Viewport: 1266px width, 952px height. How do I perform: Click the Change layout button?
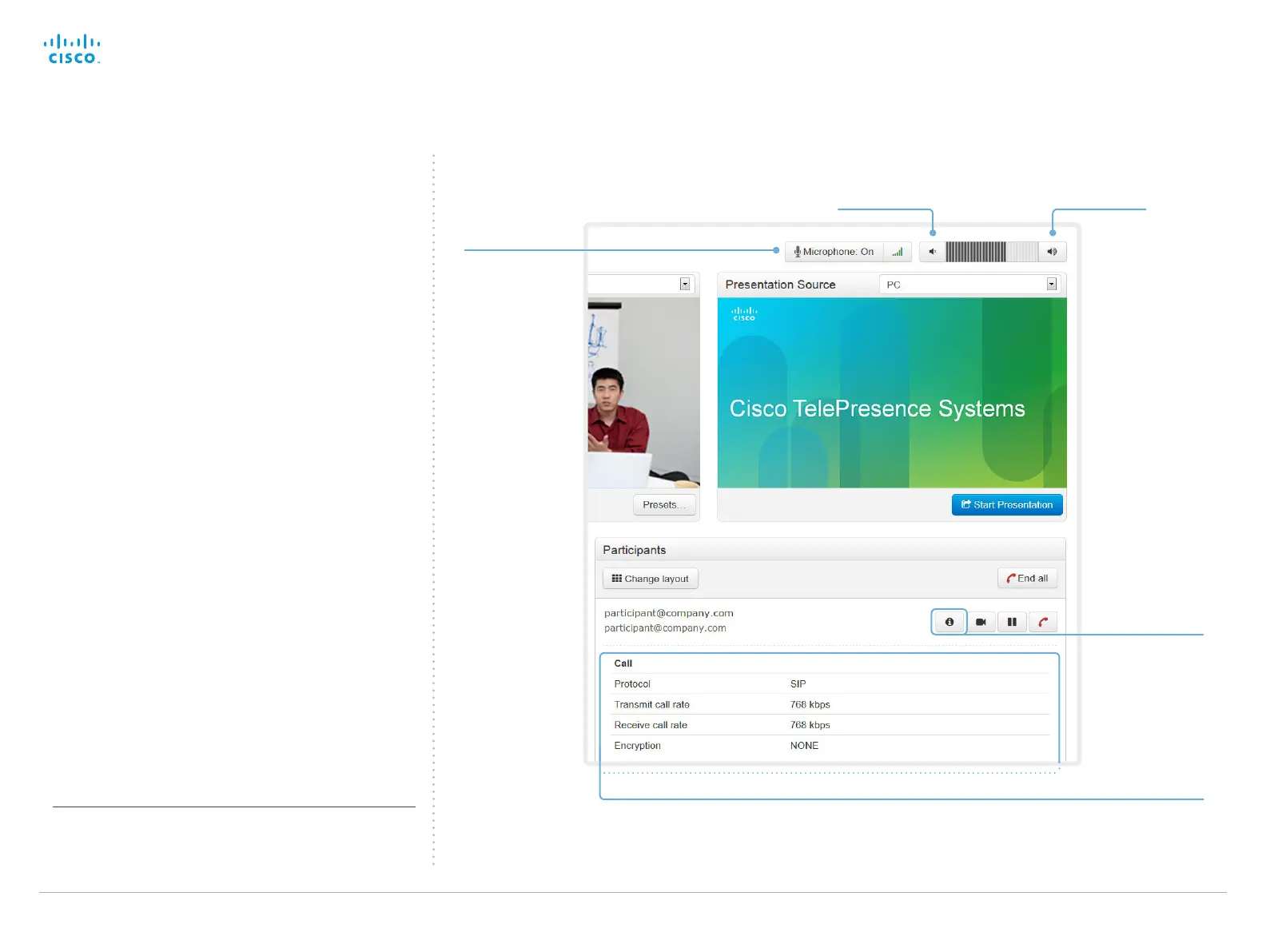point(651,579)
